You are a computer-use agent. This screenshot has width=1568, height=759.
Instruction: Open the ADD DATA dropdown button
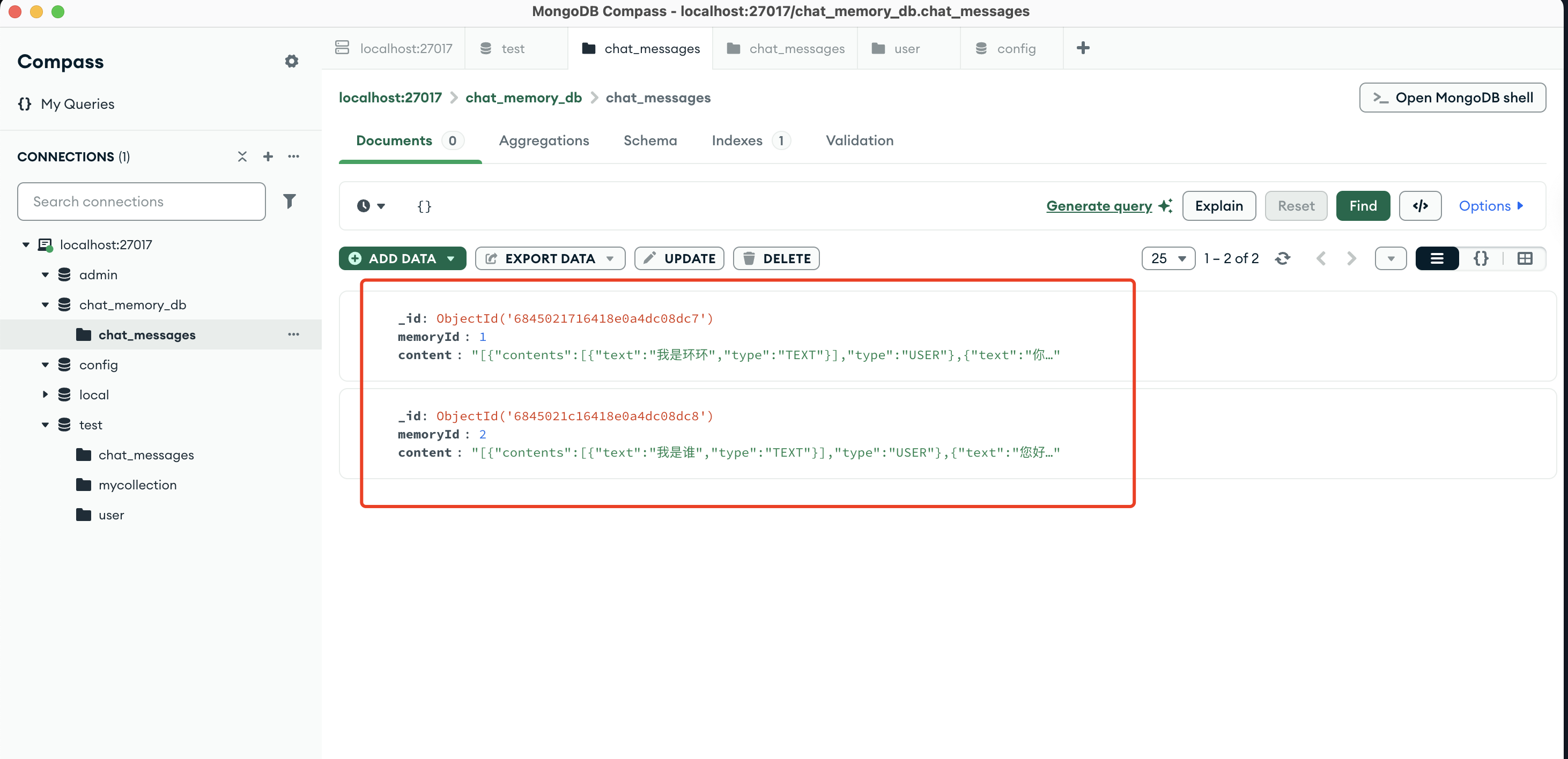pos(402,258)
